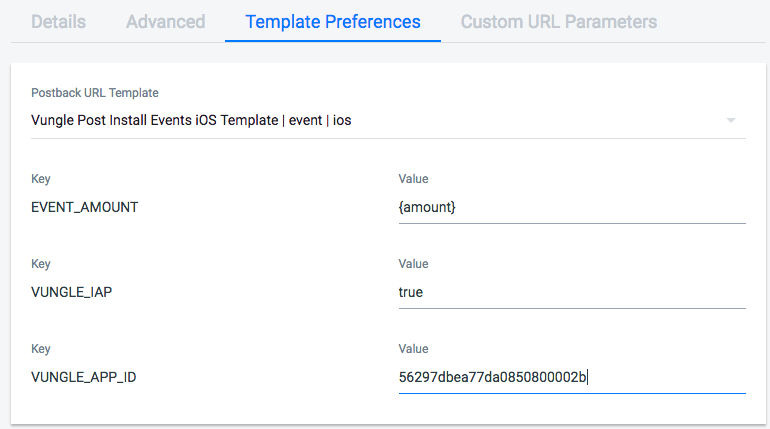Go to Custom URL Parameters tab
Image resolution: width=770 pixels, height=429 pixels.
(x=559, y=22)
